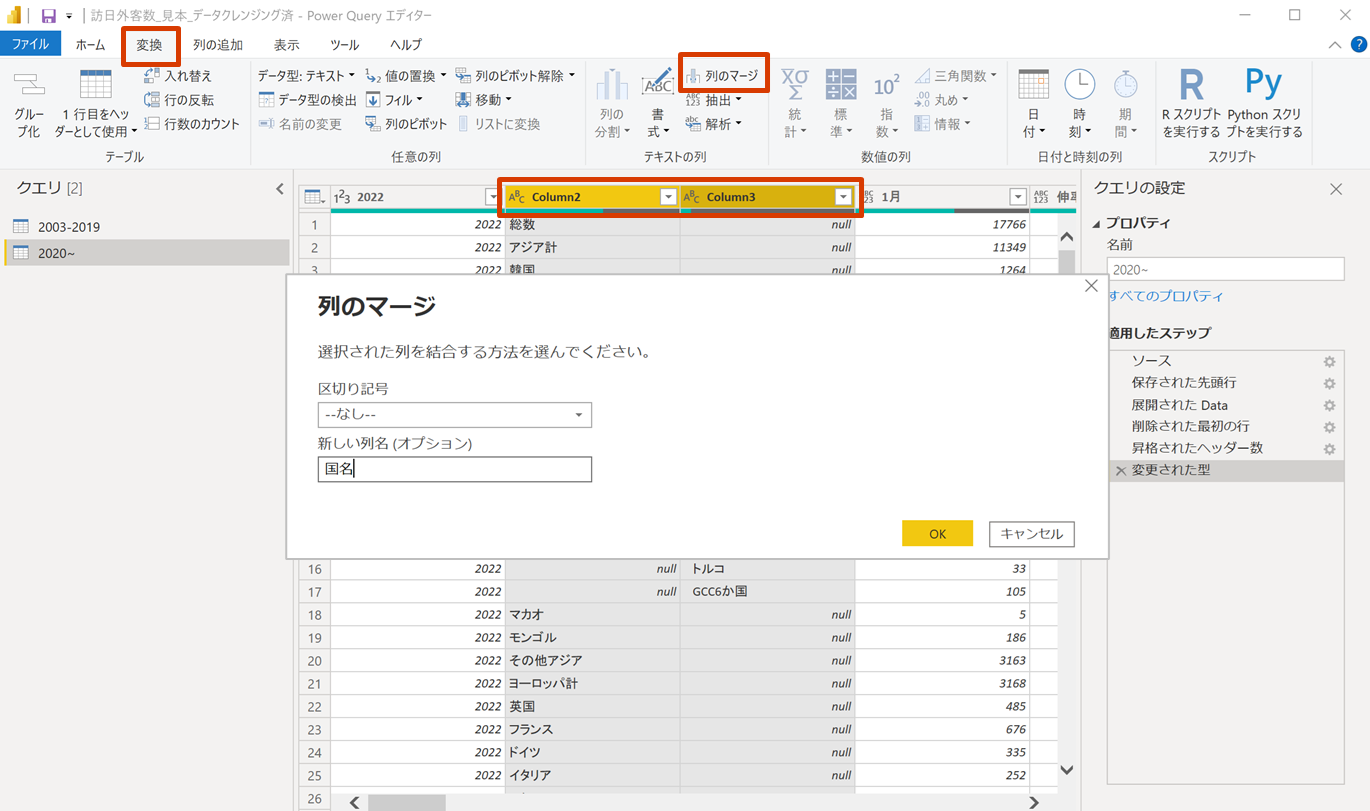Viewport: 1370px width, 811px height.
Task: Click the horizontal scrollbar thumb
Action: click(x=406, y=802)
